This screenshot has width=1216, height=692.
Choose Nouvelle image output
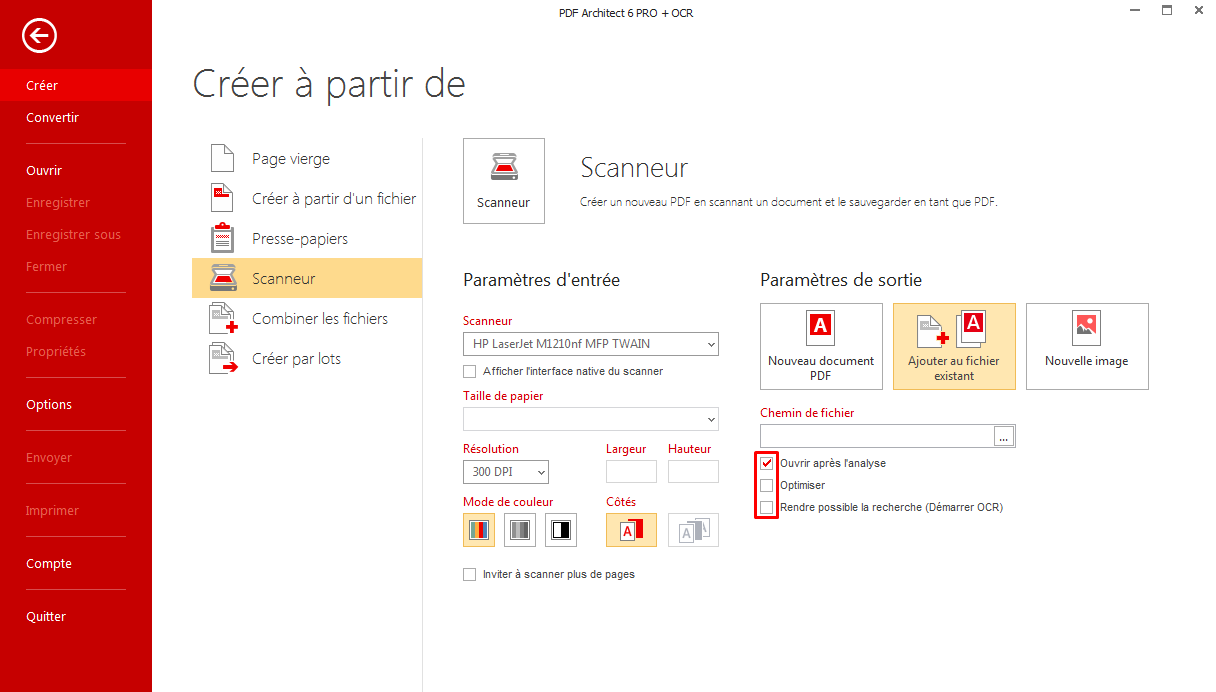tap(1087, 346)
